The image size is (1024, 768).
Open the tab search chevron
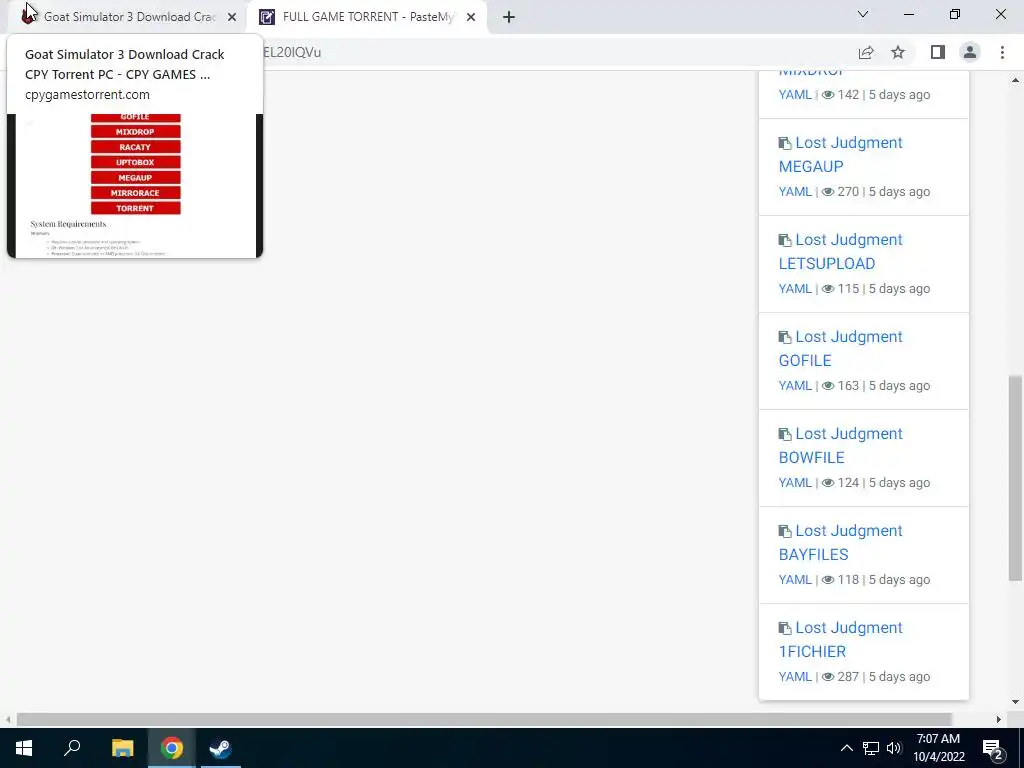tap(863, 14)
